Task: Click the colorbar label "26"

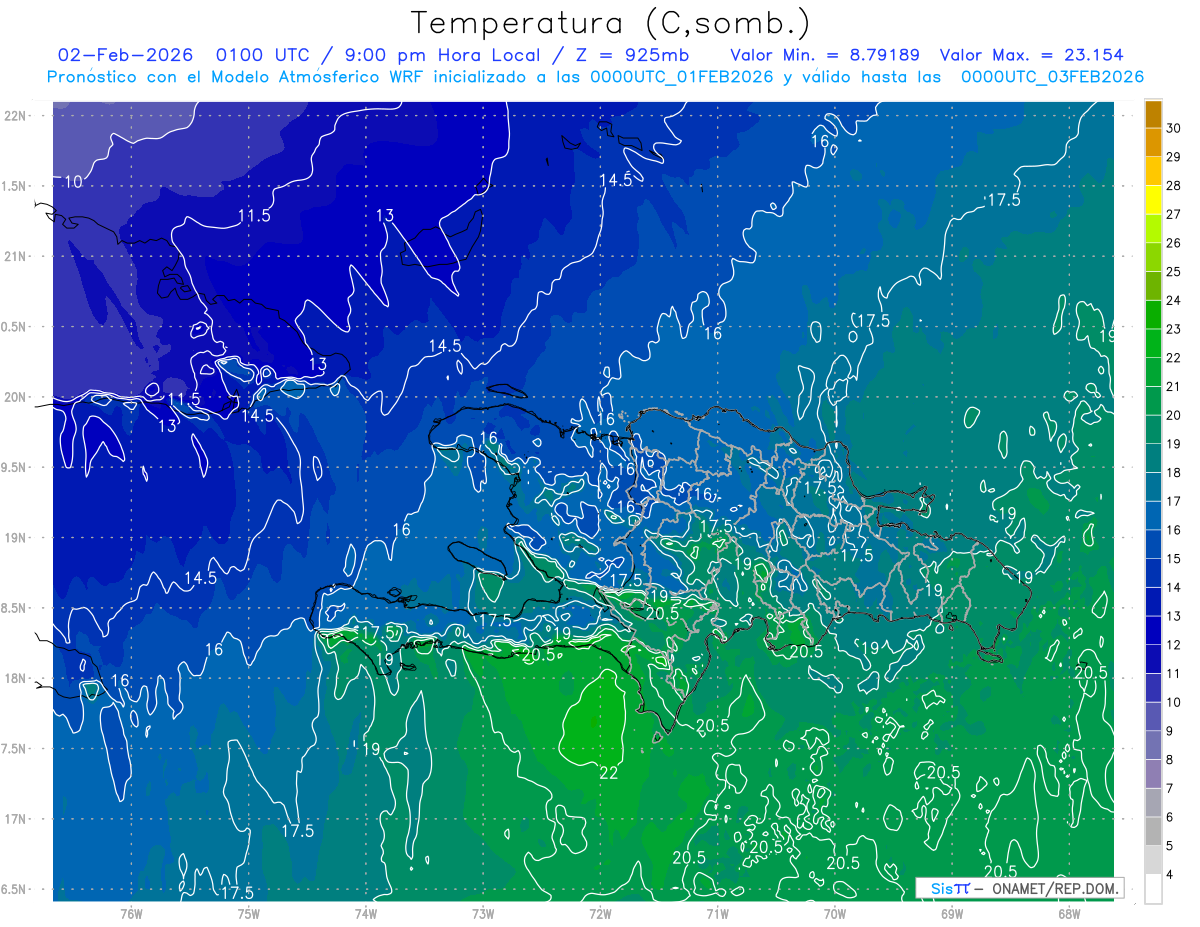Action: click(1174, 243)
